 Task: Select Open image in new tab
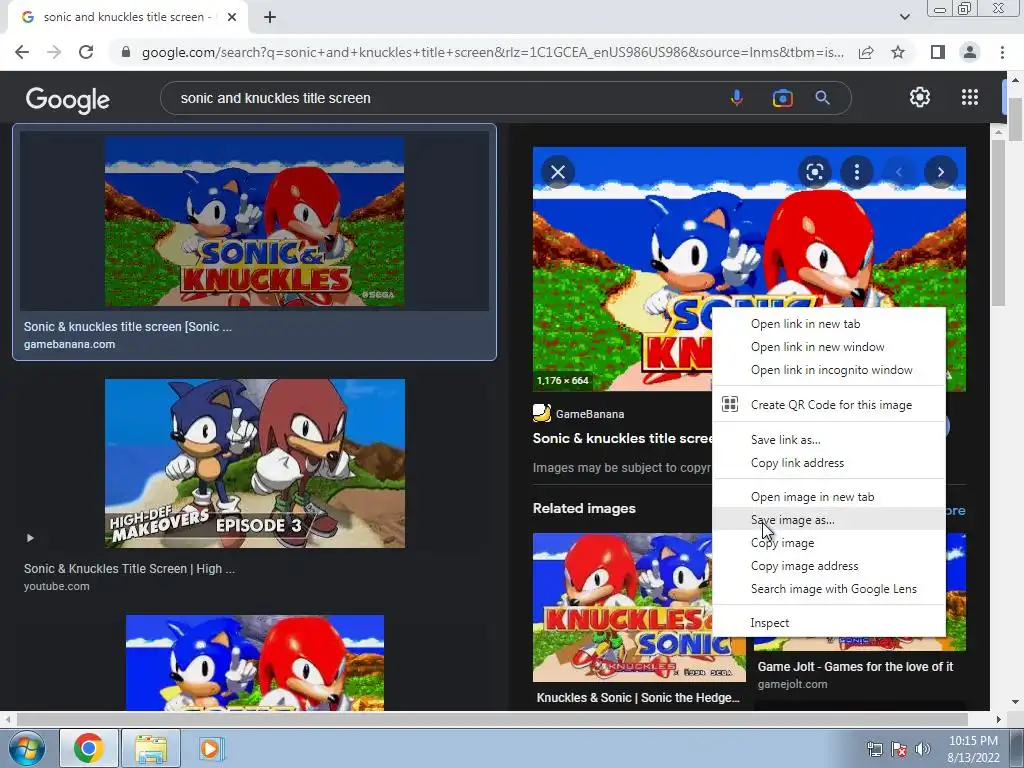(x=828, y=497)
